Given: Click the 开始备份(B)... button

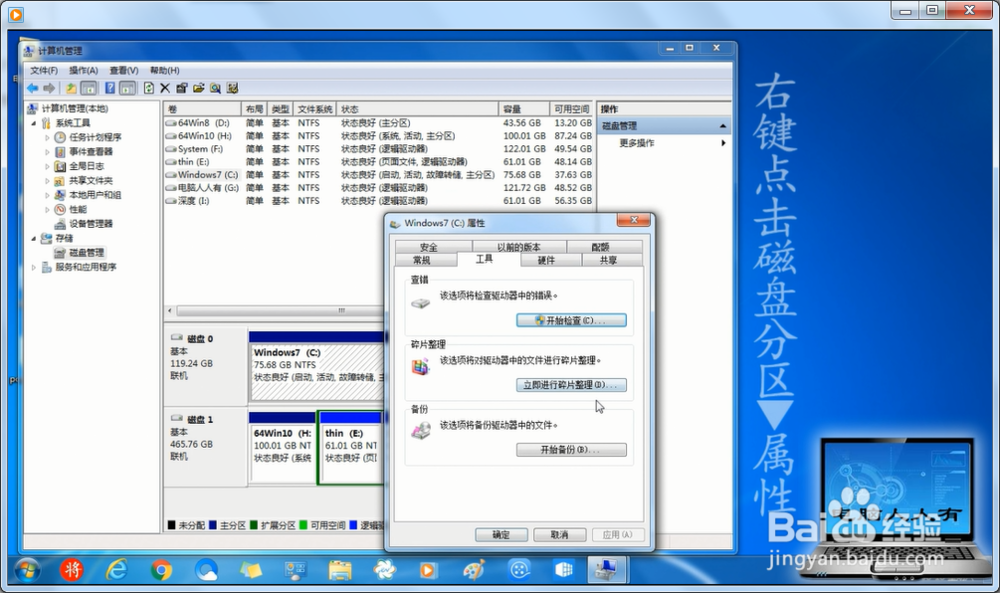Looking at the screenshot, I should click(571, 450).
